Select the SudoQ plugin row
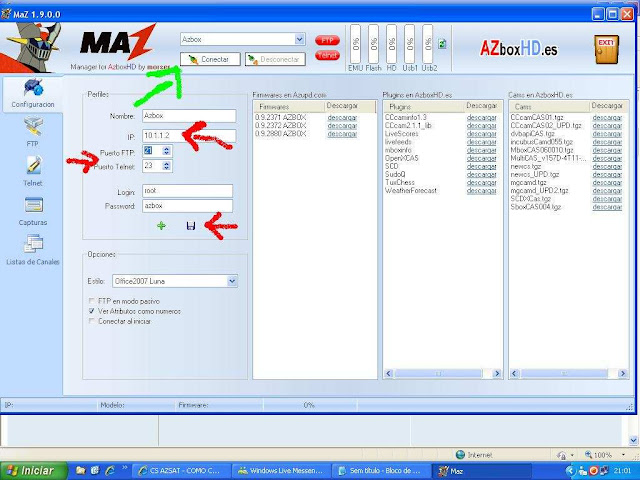Viewport: 640px width, 480px height. coord(395,174)
